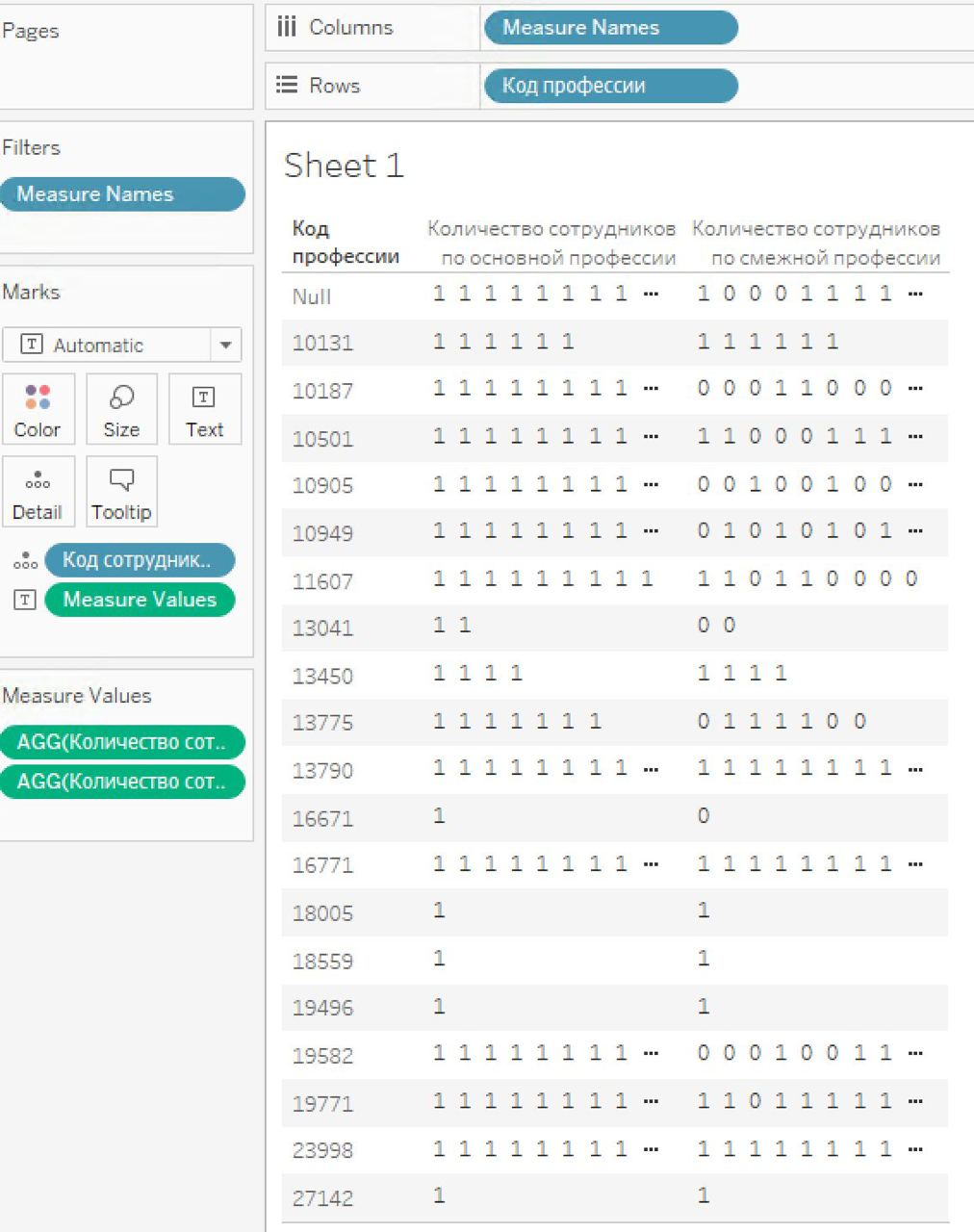
Task: Click the Pages shelf label
Action: click(30, 31)
